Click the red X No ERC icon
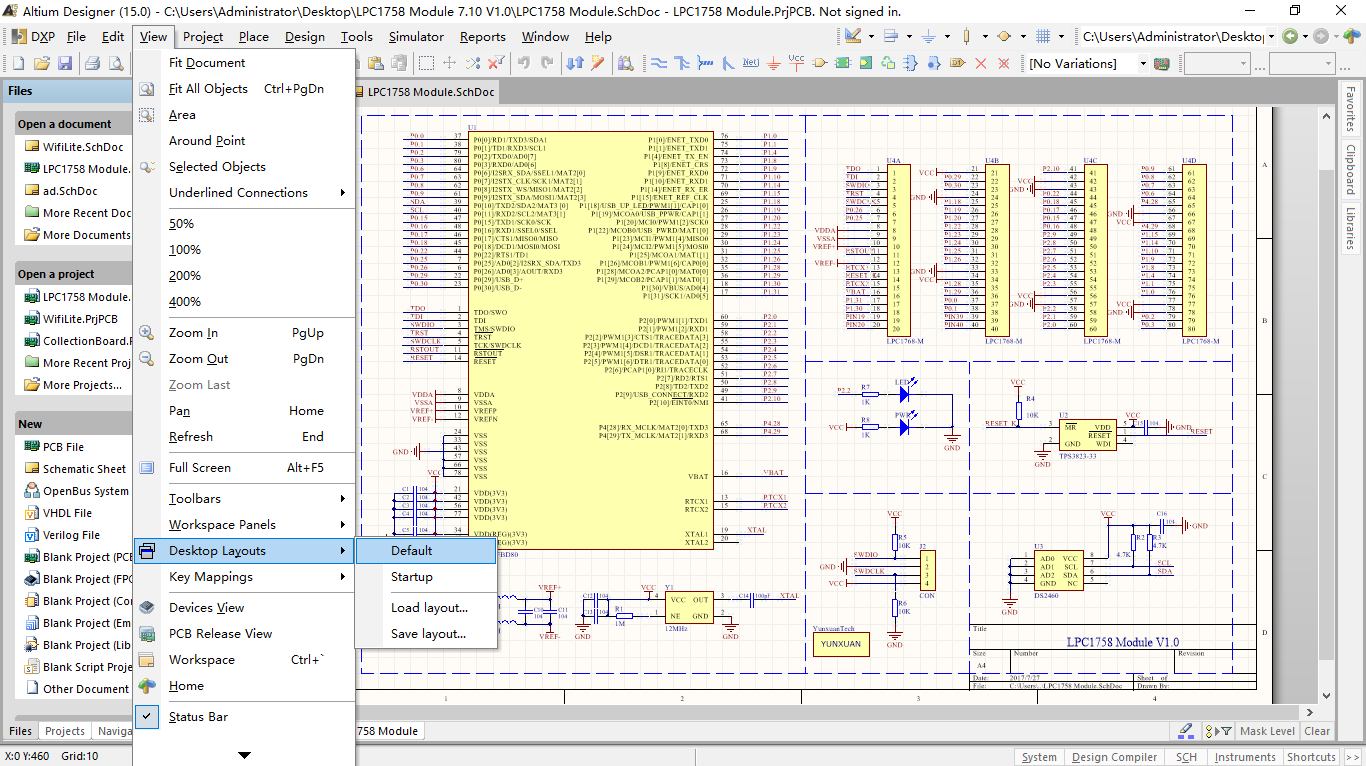 coord(981,63)
